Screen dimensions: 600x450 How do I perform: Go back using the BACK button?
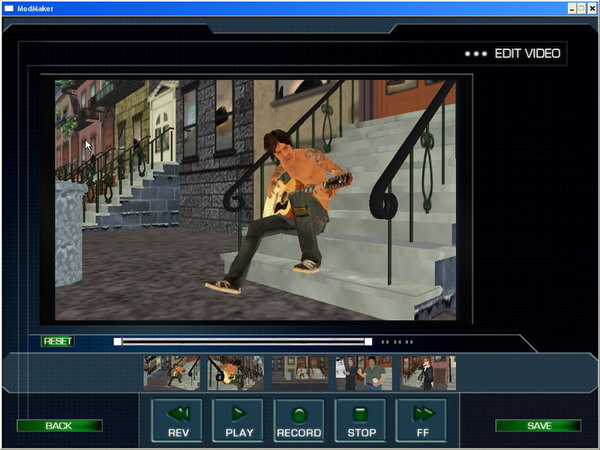[59, 426]
